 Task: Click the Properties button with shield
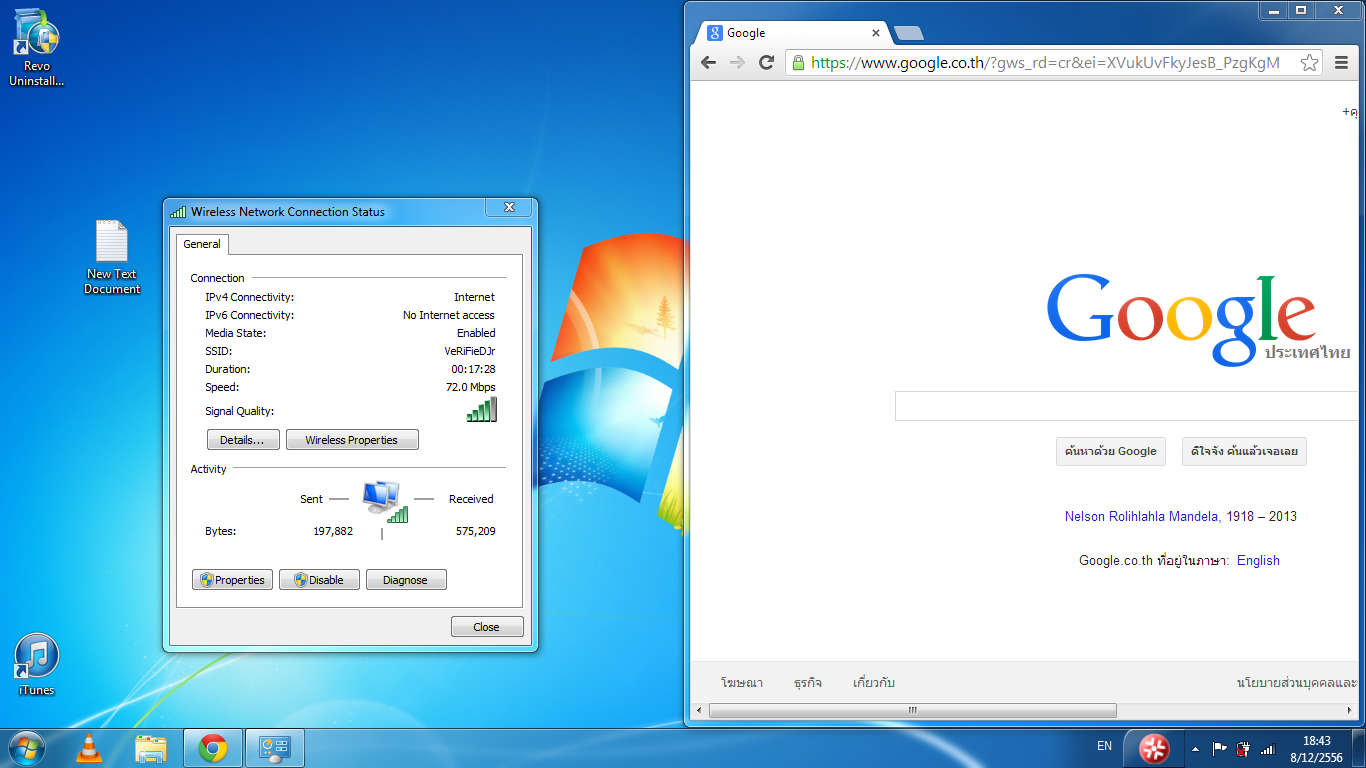click(x=232, y=580)
